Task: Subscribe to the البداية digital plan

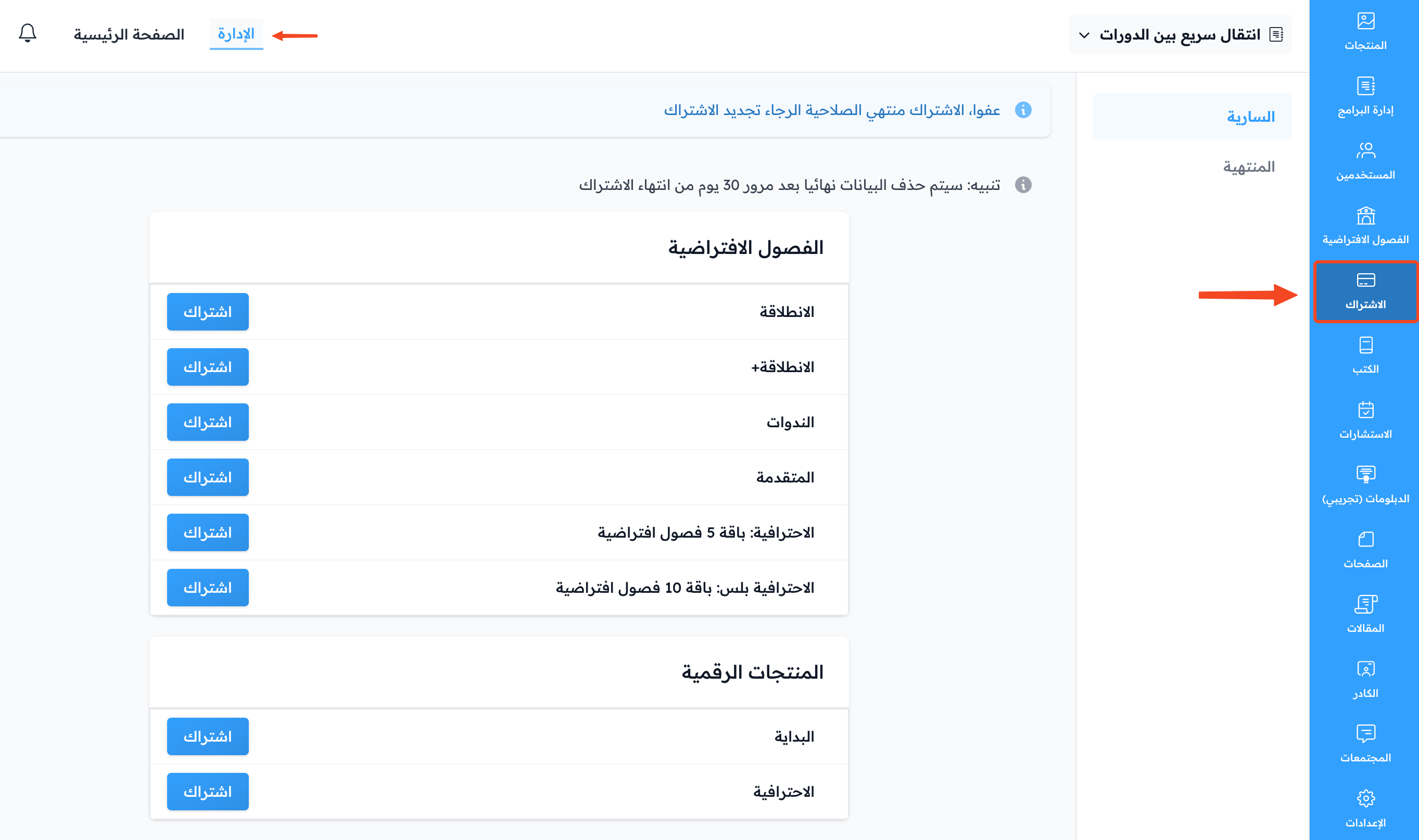Action: tap(208, 736)
